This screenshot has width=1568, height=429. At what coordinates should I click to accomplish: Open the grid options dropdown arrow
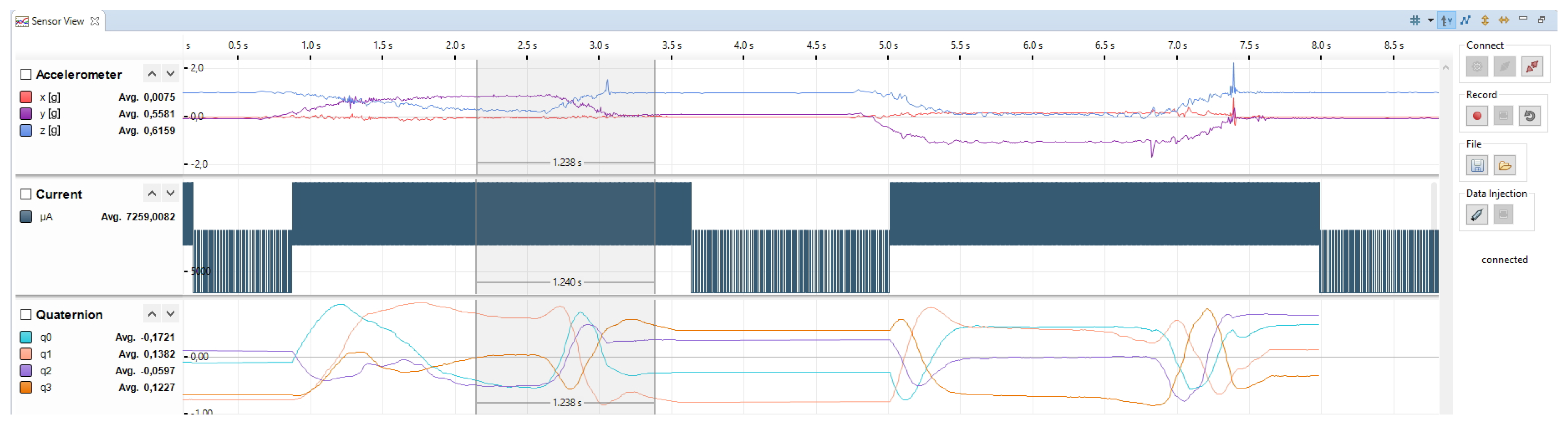pyautogui.click(x=1430, y=20)
